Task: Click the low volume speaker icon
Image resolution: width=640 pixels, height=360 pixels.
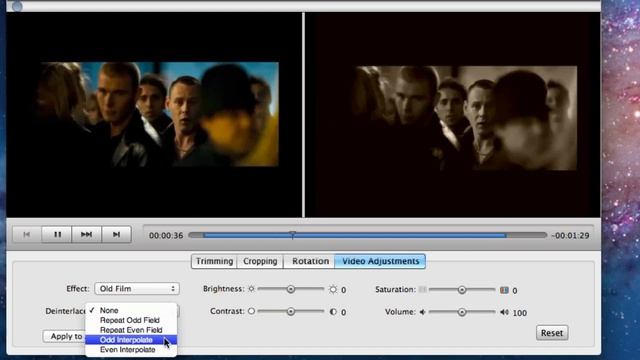Action: (x=422, y=312)
